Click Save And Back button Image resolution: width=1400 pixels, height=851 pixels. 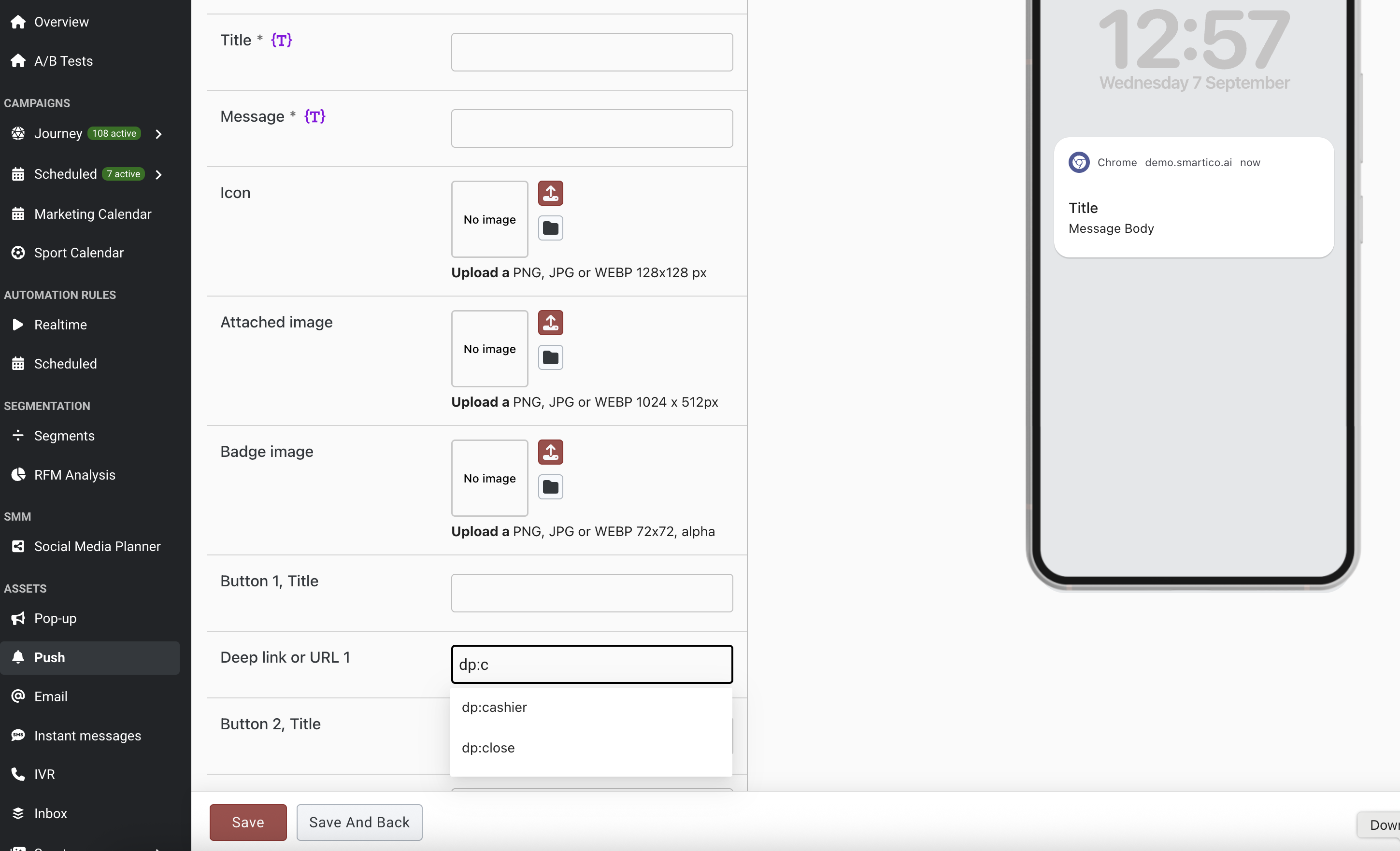click(359, 822)
